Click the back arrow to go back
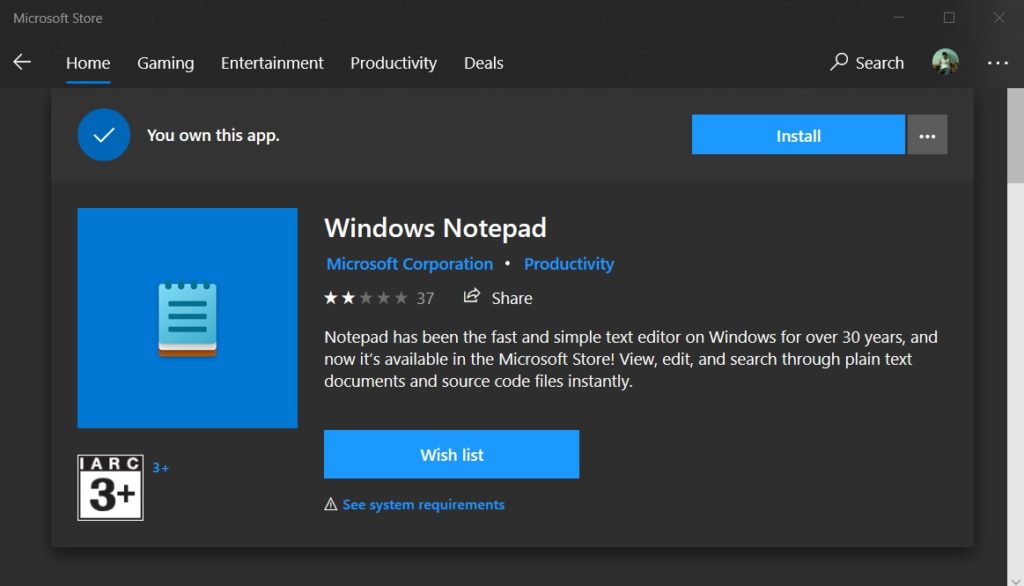The image size is (1024, 586). (22, 62)
